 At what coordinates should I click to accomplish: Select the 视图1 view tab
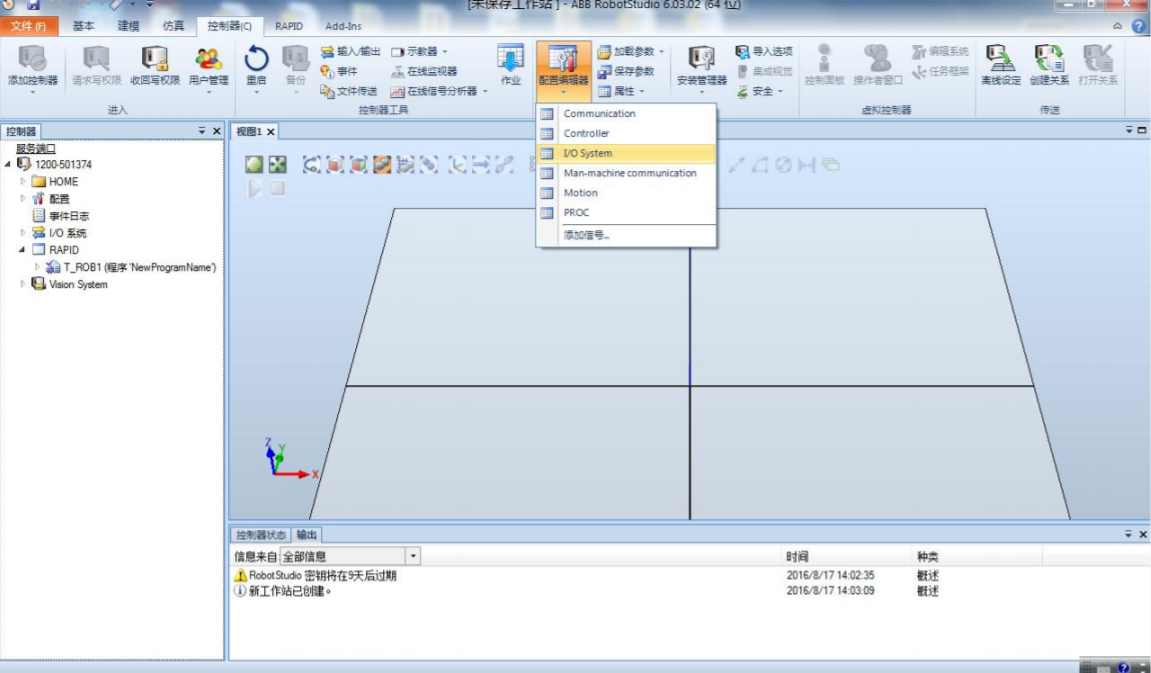(248, 131)
